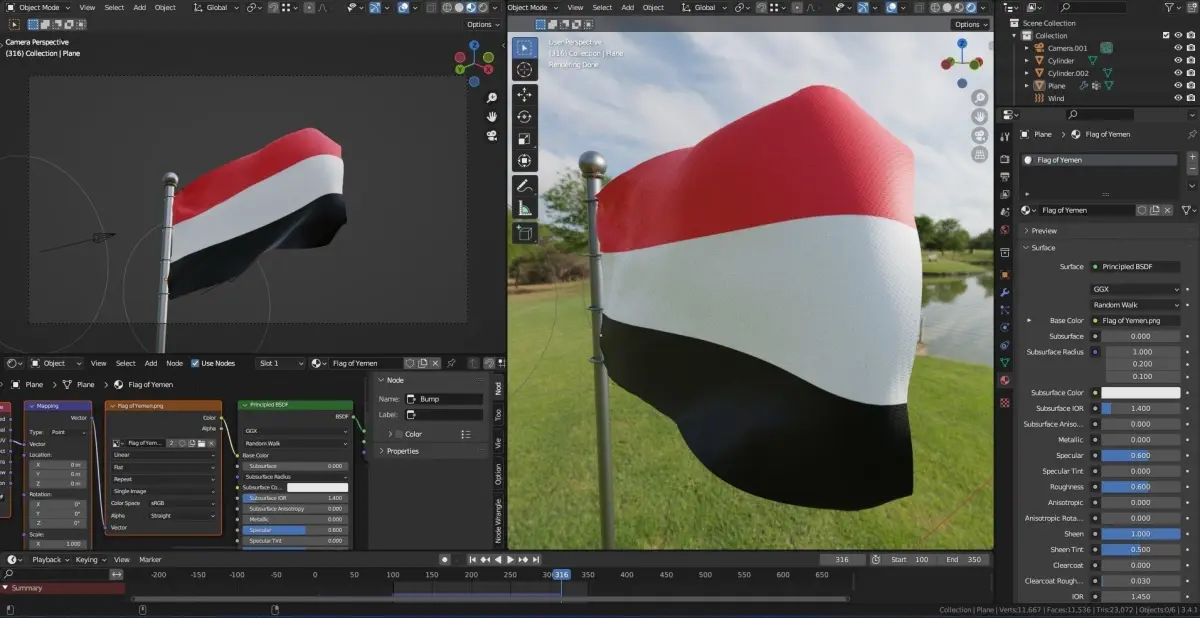Collapse the Surface panel
1200x618 pixels.
1044,247
